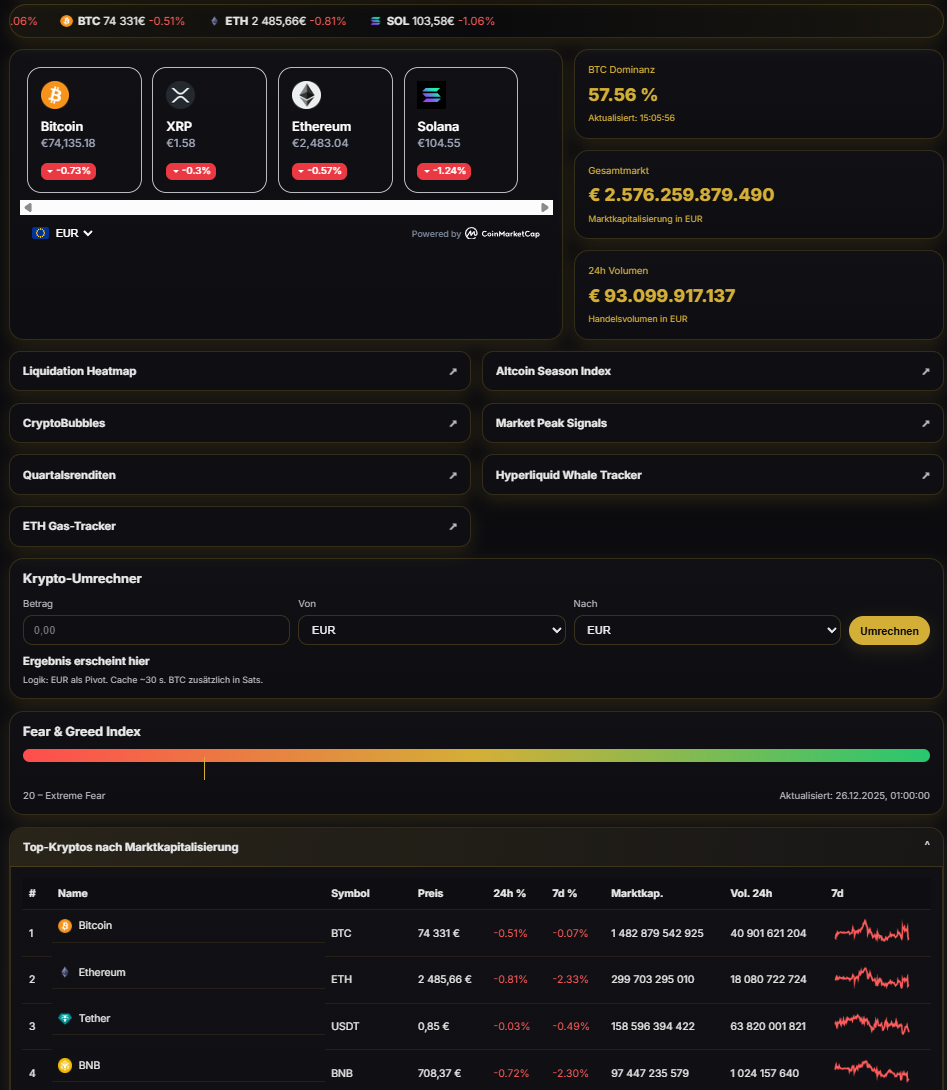Click external arrow icon on Liquidation Heatmap

(452, 371)
